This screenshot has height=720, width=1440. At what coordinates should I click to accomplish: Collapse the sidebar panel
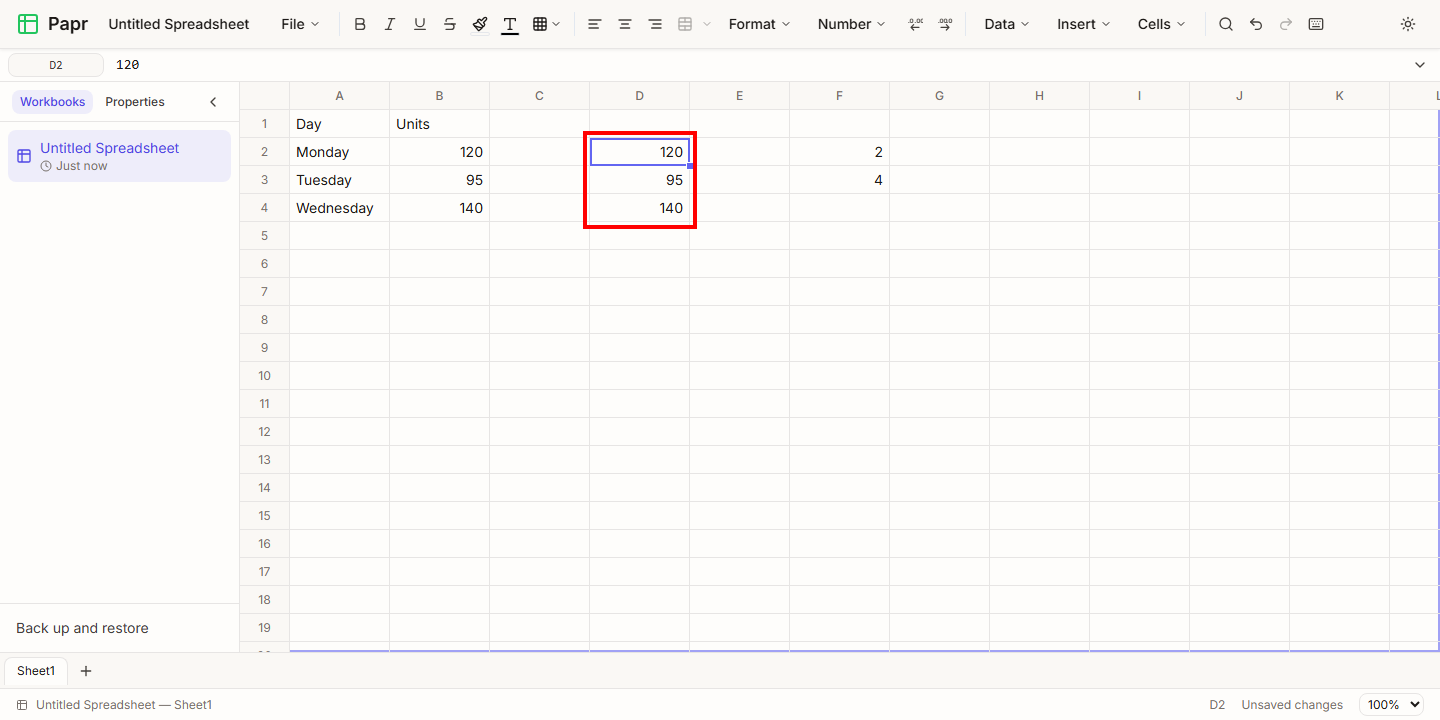click(x=213, y=102)
